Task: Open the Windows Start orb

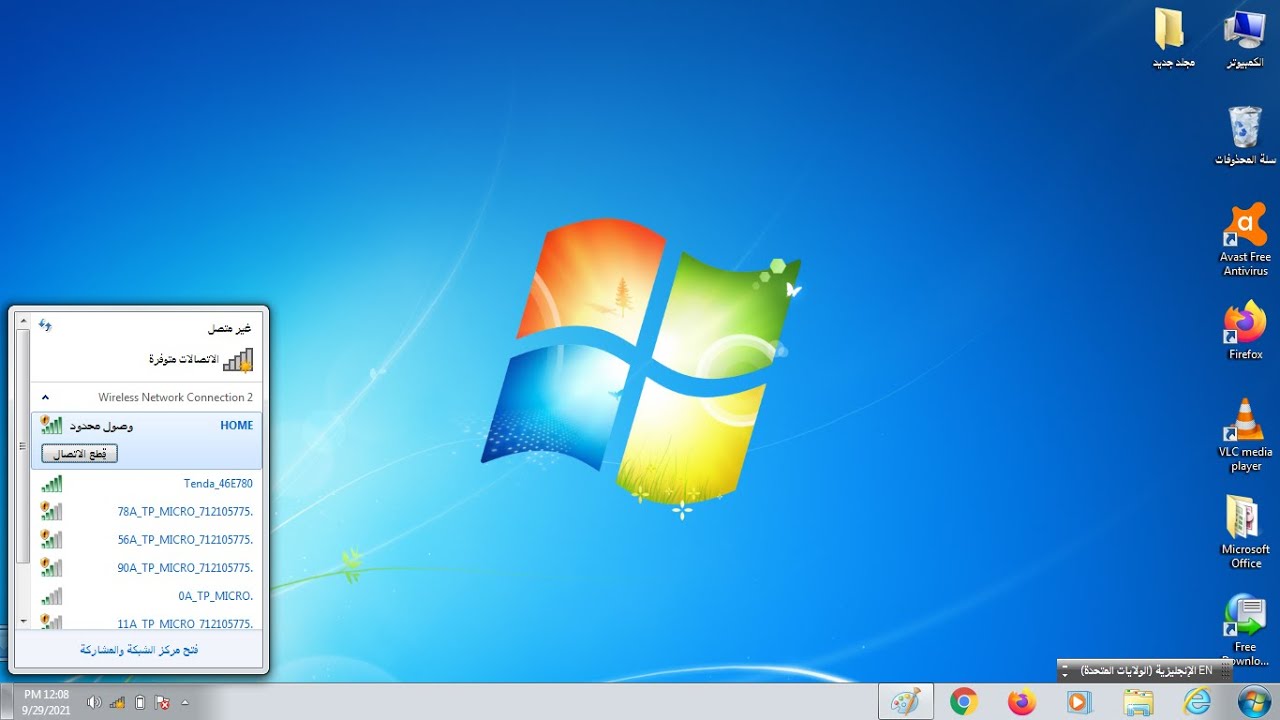Action: pos(1254,701)
